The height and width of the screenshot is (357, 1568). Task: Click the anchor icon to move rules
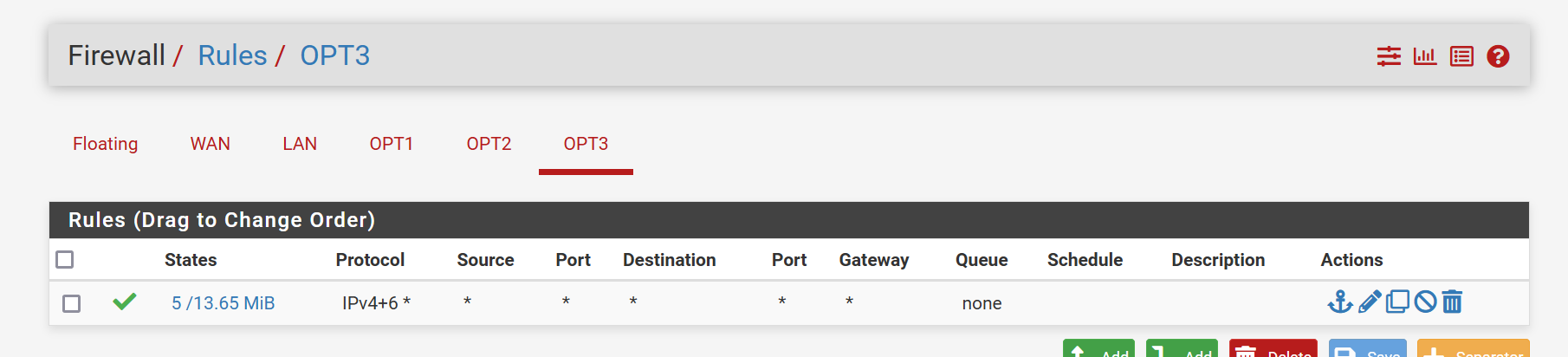(x=1340, y=302)
